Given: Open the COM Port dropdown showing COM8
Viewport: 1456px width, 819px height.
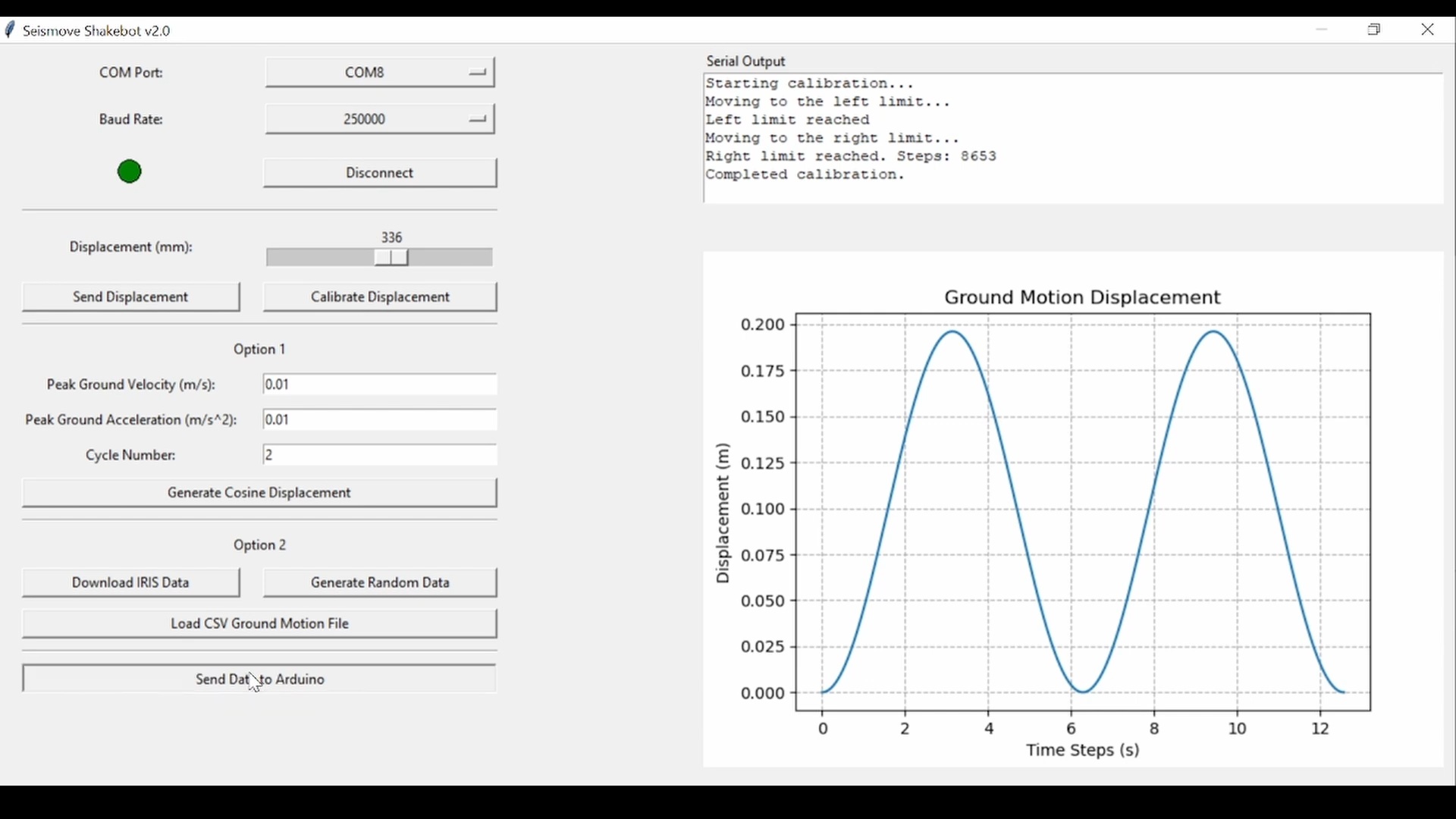Looking at the screenshot, I should pos(380,73).
